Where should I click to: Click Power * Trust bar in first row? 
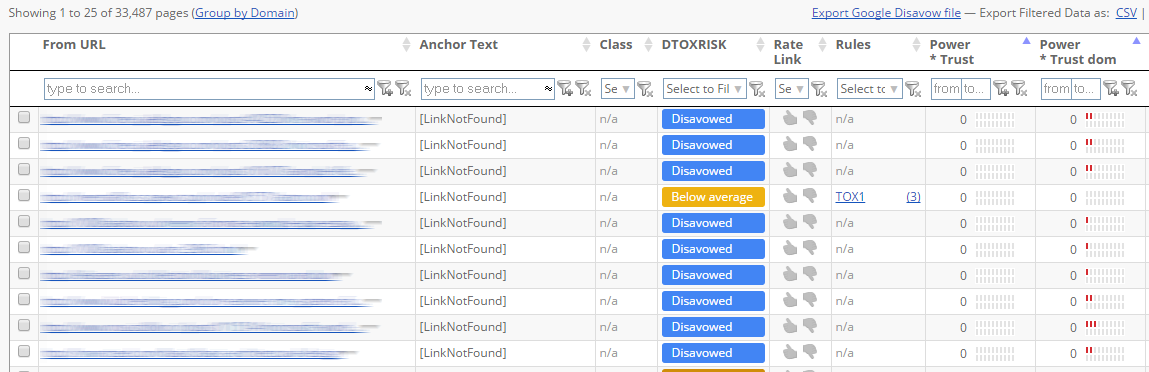[x=996, y=119]
